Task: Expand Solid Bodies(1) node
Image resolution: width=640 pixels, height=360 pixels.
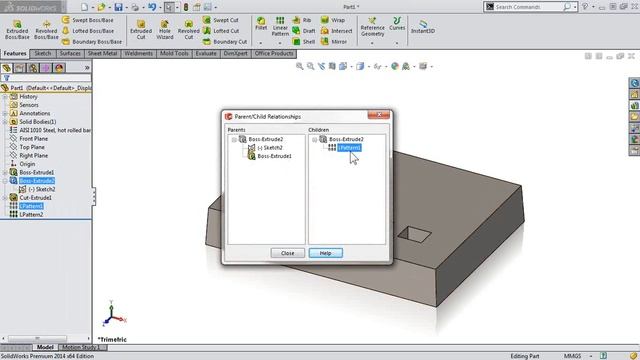Action: (5, 122)
